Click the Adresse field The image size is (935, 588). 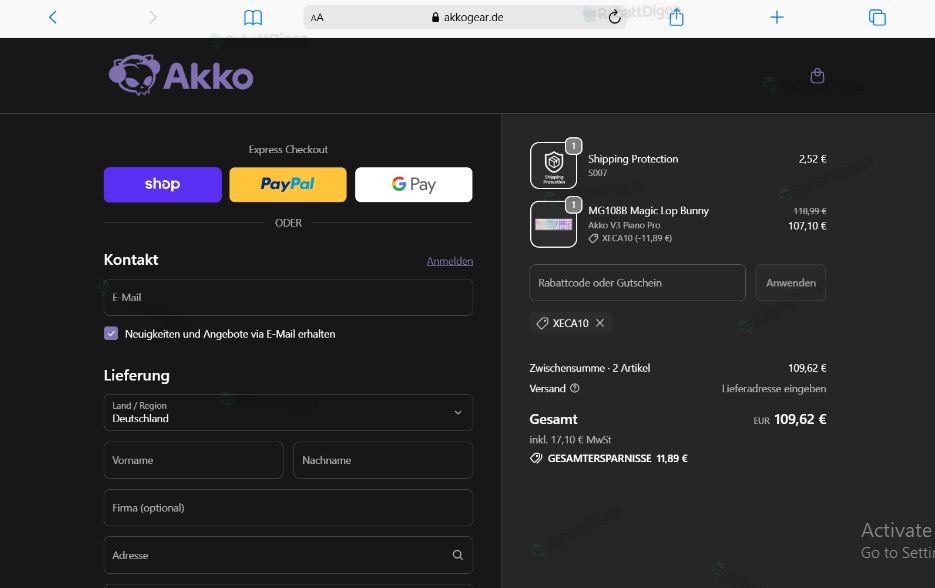[288, 555]
